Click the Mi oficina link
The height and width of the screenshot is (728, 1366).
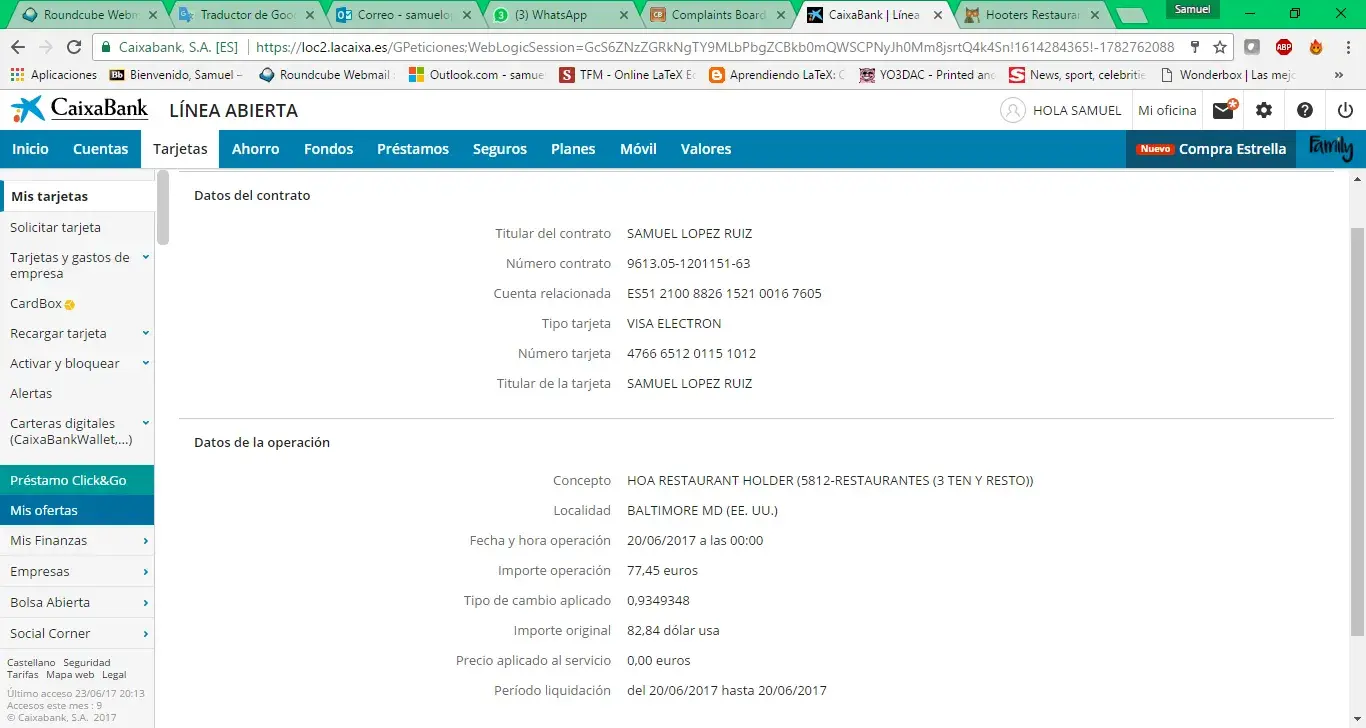coord(1167,111)
